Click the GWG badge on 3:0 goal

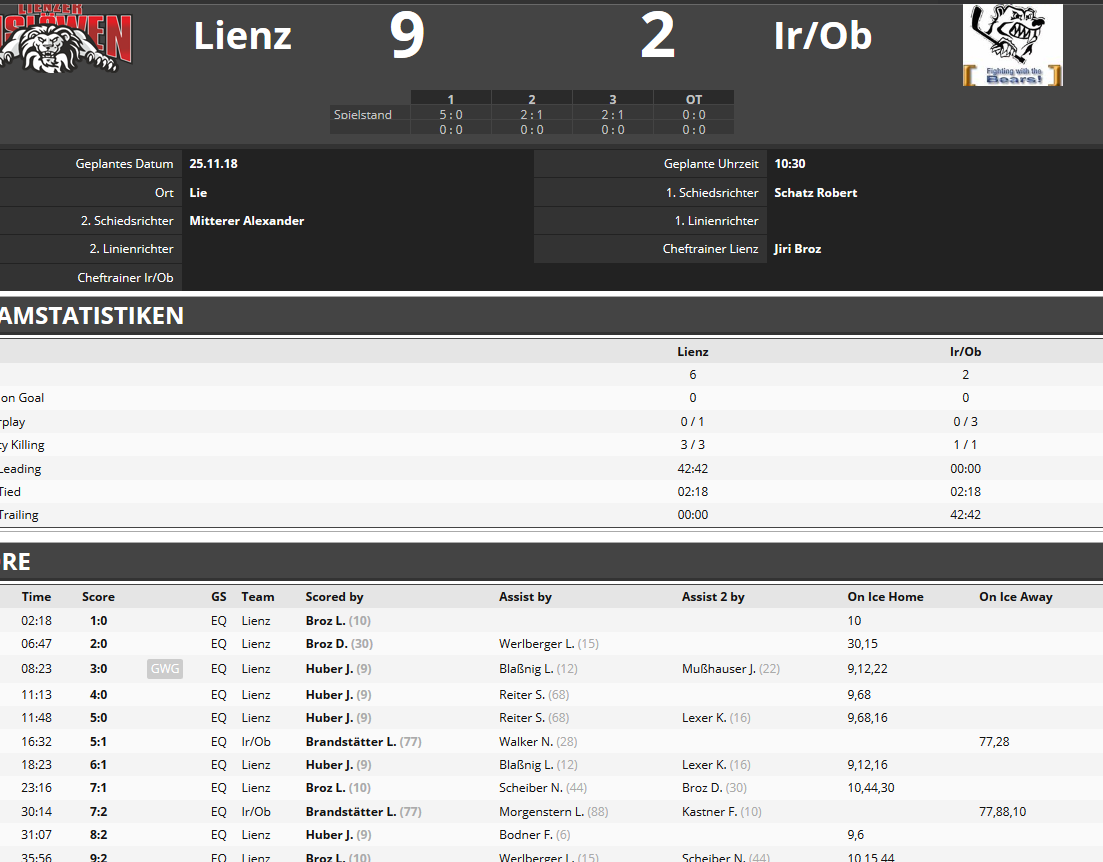pos(165,668)
